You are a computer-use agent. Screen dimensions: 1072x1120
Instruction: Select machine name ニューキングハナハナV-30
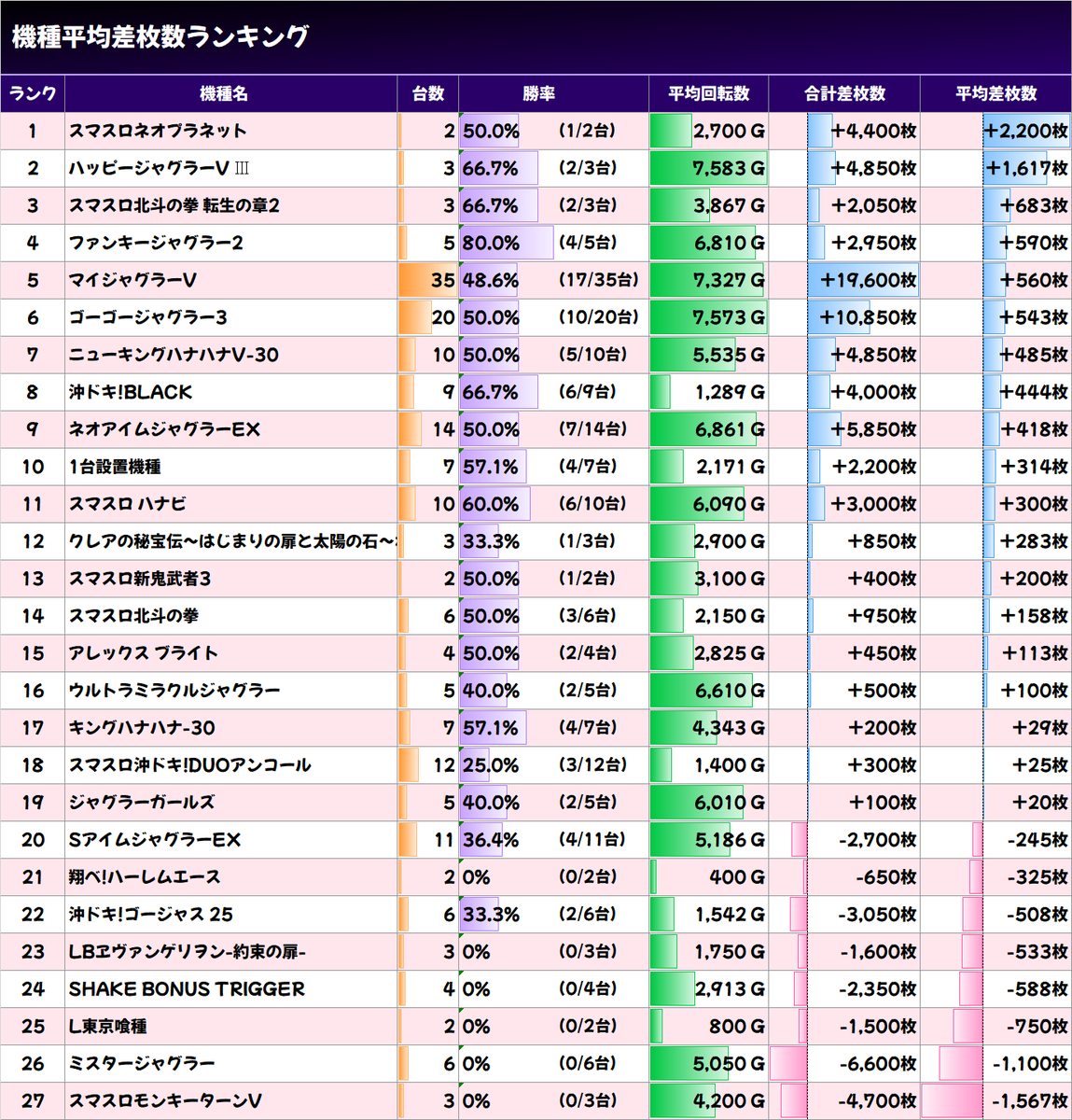[x=174, y=355]
